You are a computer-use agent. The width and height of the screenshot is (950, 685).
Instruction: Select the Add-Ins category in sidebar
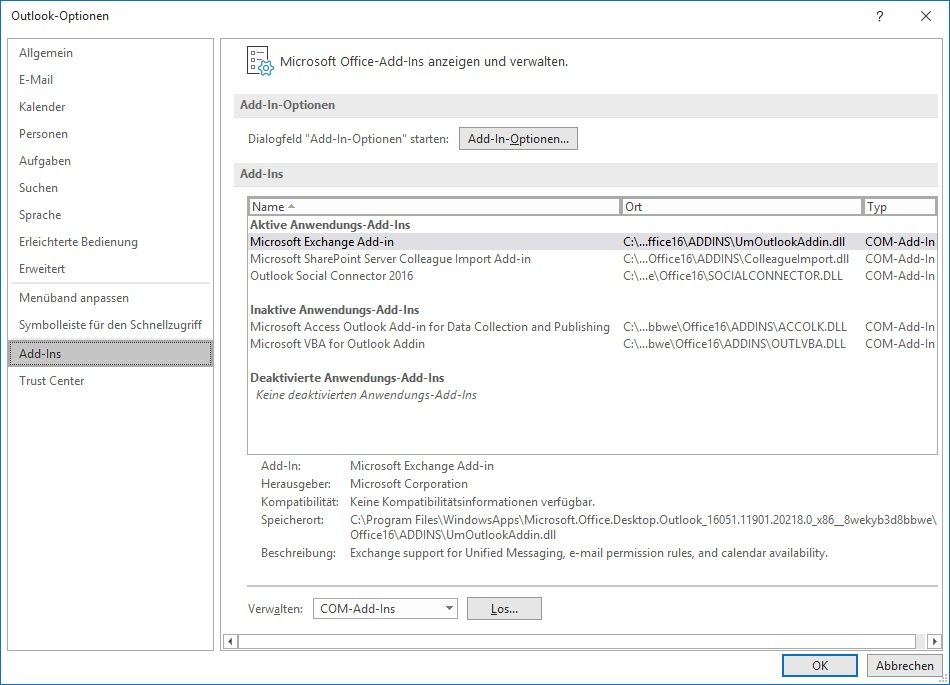[x=110, y=354]
